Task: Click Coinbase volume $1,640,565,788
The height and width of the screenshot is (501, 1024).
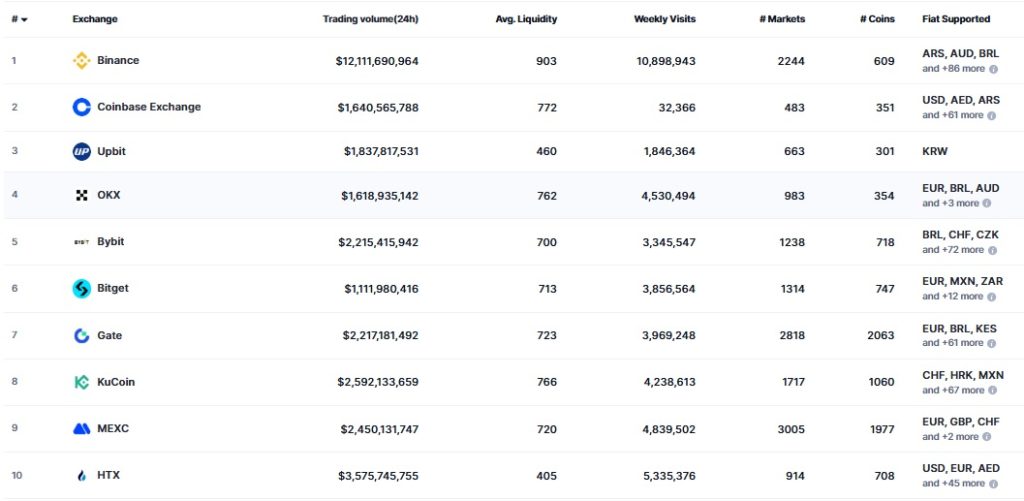Action: point(378,107)
